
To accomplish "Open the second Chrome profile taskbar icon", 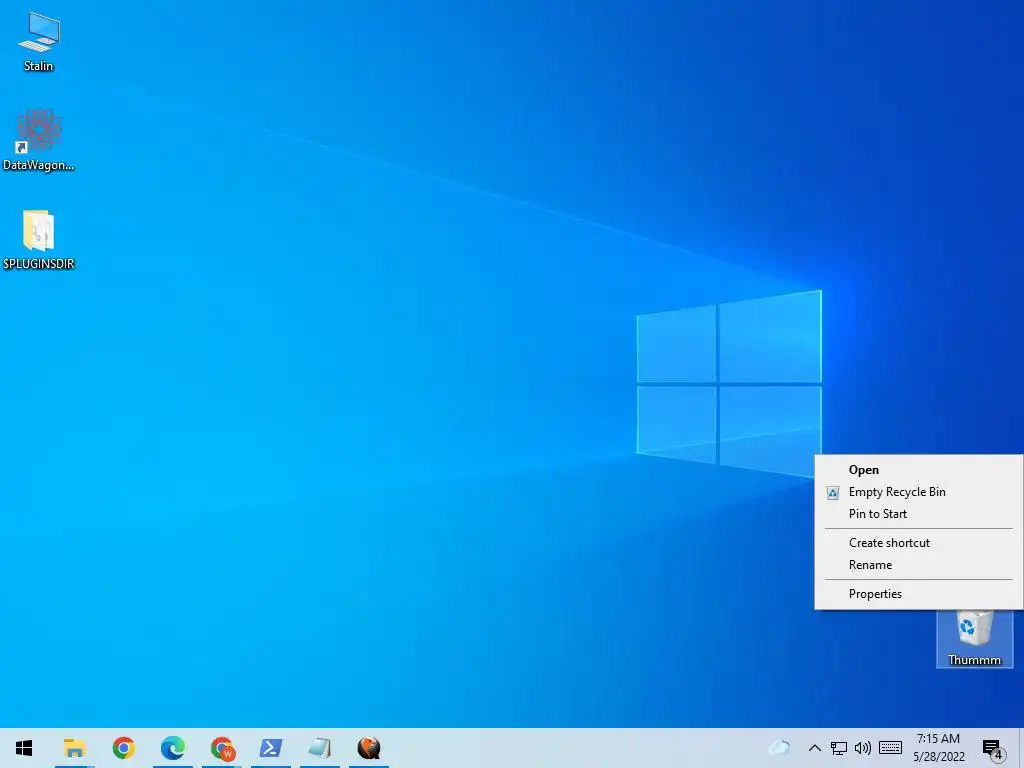I will click(x=222, y=748).
